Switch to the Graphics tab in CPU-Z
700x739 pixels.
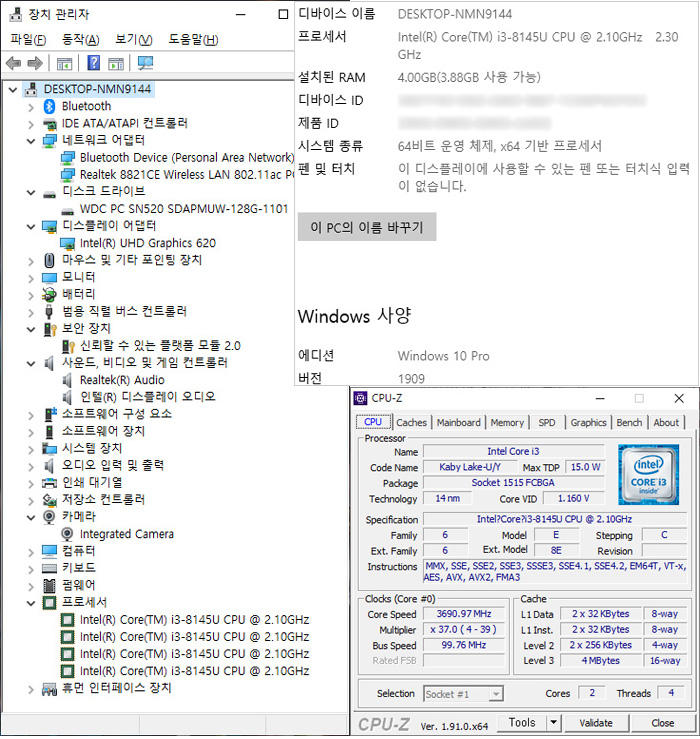click(x=588, y=423)
